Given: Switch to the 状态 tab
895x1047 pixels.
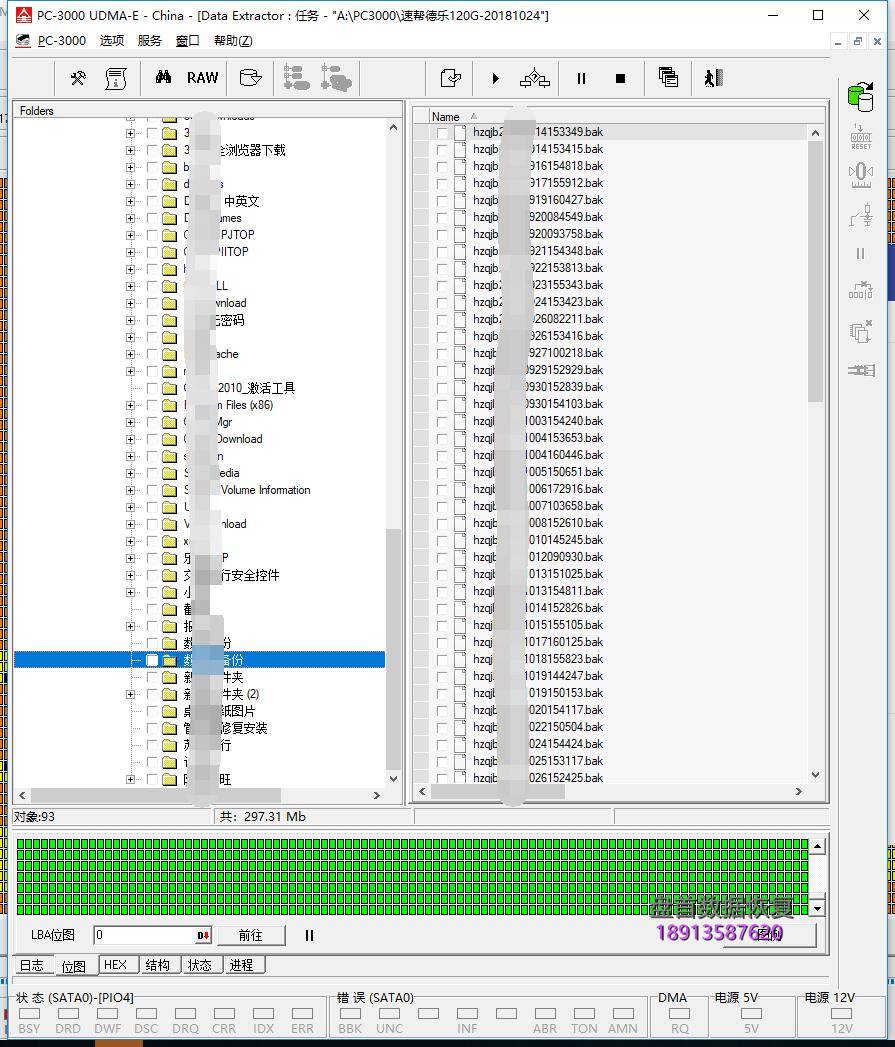Looking at the screenshot, I should coord(200,965).
